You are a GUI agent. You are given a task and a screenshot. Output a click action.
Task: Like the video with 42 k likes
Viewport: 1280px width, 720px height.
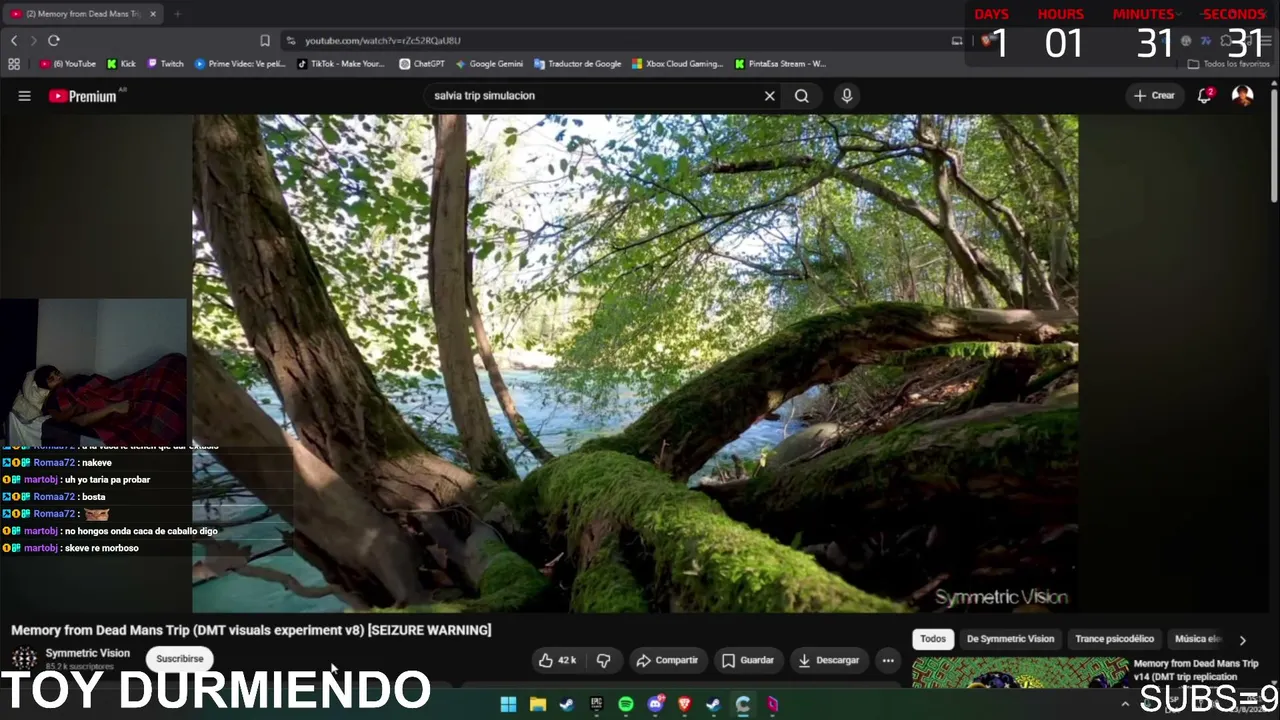tap(558, 660)
